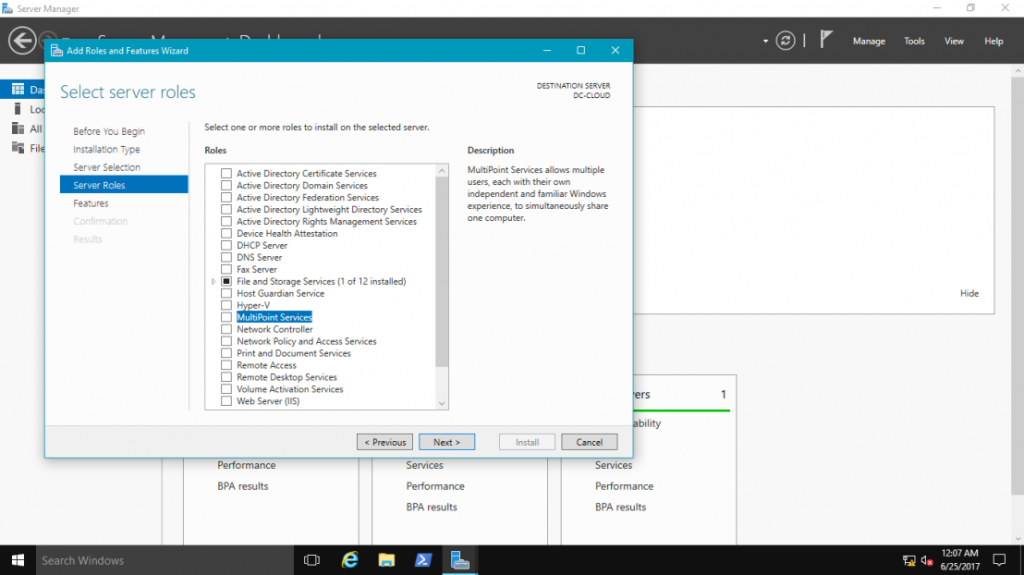This screenshot has height=575, width=1024.
Task: Check DNS Server role
Action: [226, 257]
